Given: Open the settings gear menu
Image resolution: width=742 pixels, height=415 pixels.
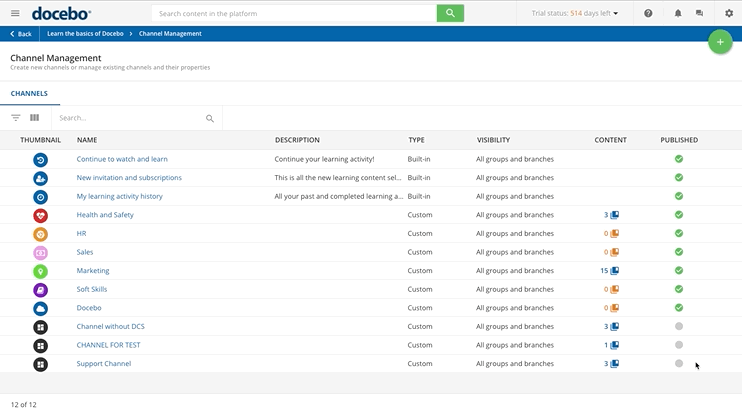Looking at the screenshot, I should [x=729, y=13].
